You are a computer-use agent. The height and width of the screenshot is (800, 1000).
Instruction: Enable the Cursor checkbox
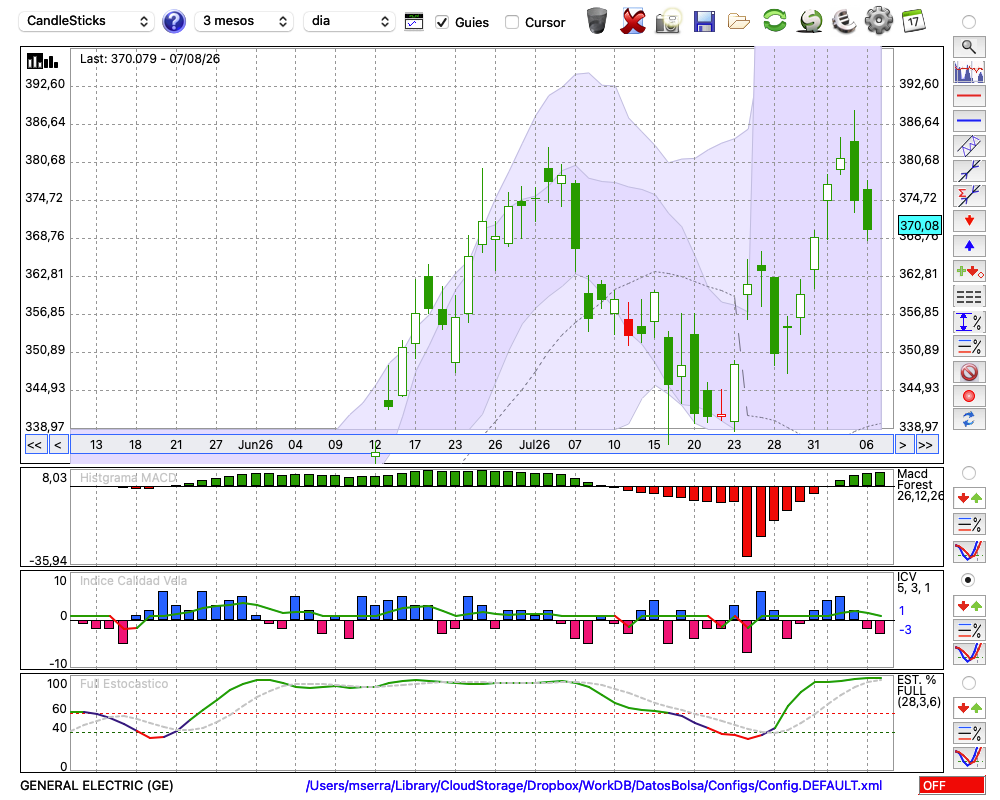(511, 22)
